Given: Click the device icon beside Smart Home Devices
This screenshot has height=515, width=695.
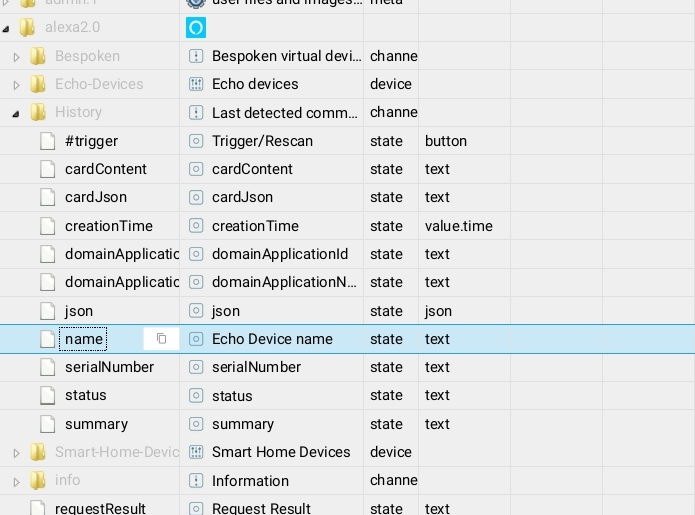Looking at the screenshot, I should (x=196, y=452).
